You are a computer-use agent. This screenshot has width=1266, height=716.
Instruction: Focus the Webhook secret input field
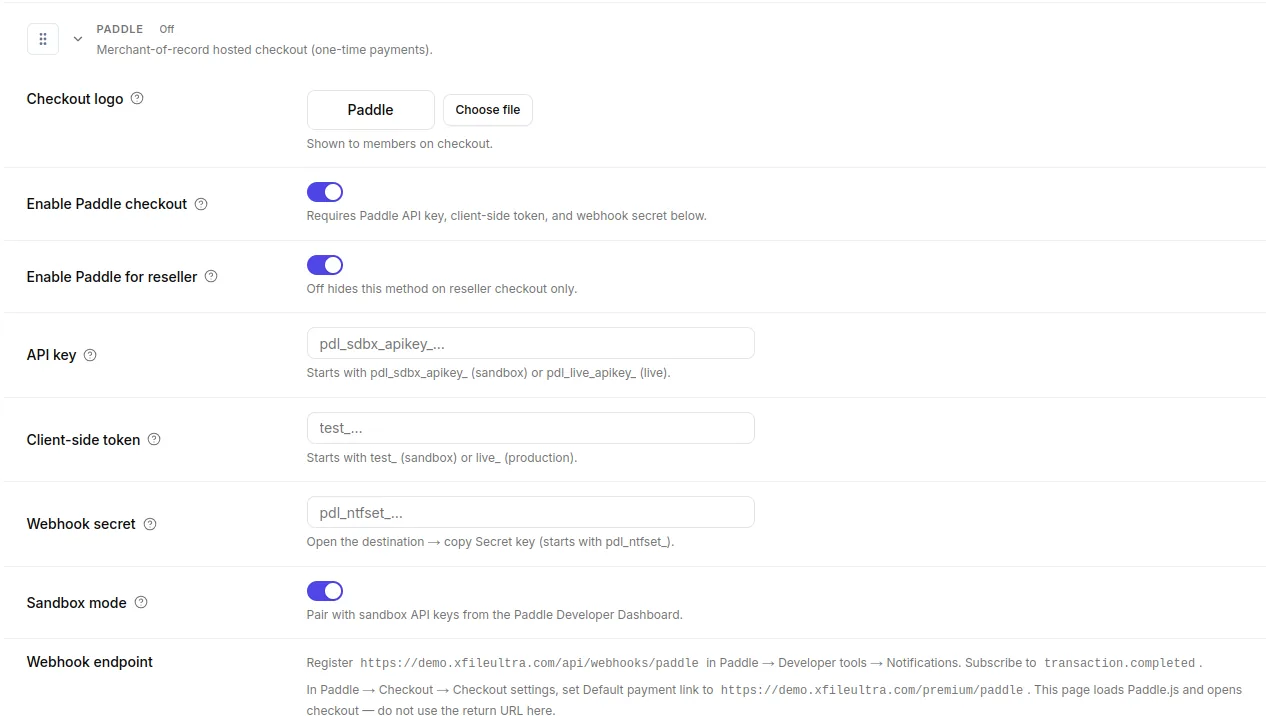(531, 512)
